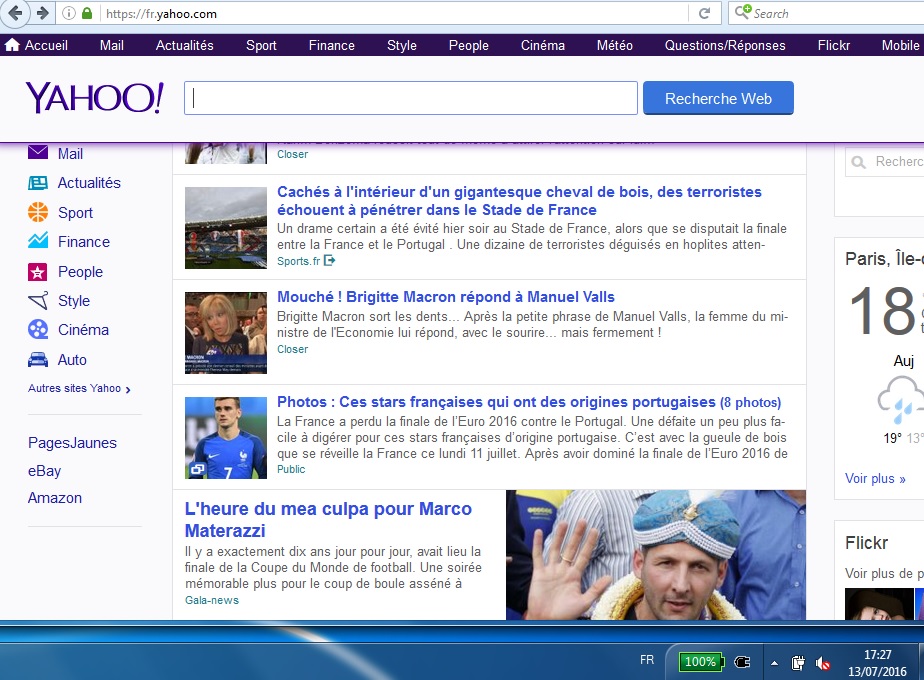Open the Mail tab in top navigation
This screenshot has width=924, height=680.
point(111,45)
